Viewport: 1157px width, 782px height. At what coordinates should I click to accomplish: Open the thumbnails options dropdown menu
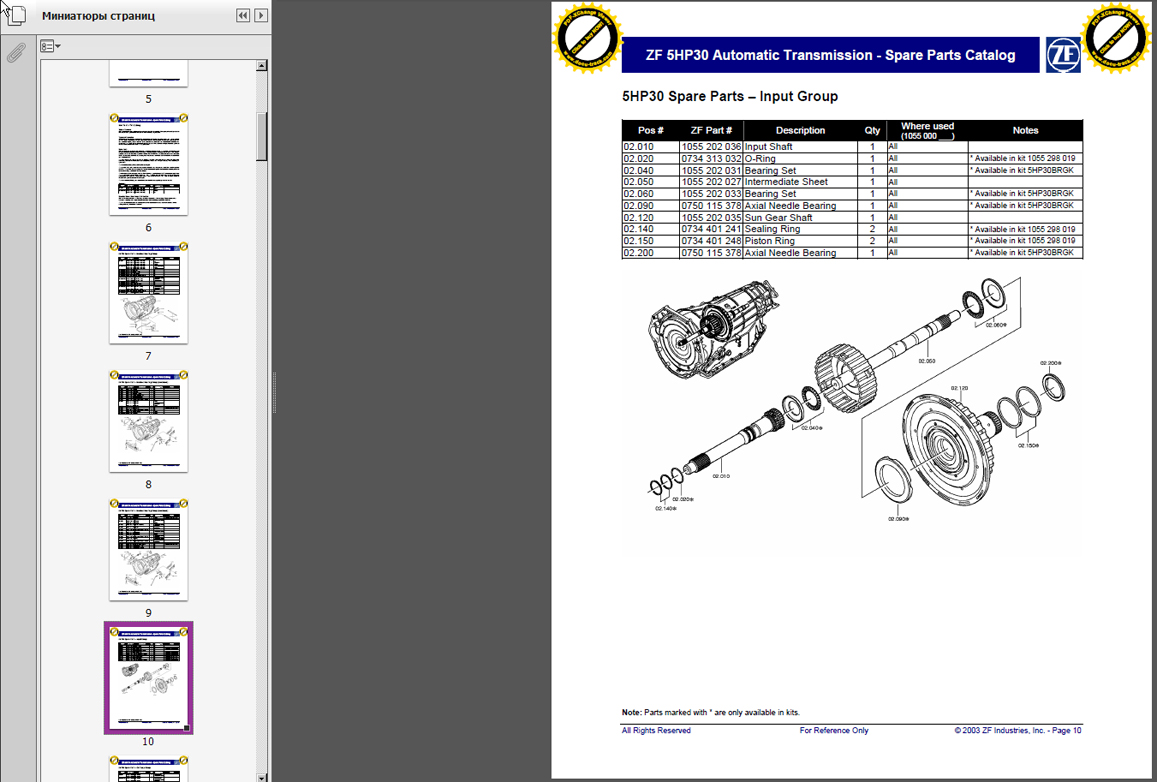50,46
